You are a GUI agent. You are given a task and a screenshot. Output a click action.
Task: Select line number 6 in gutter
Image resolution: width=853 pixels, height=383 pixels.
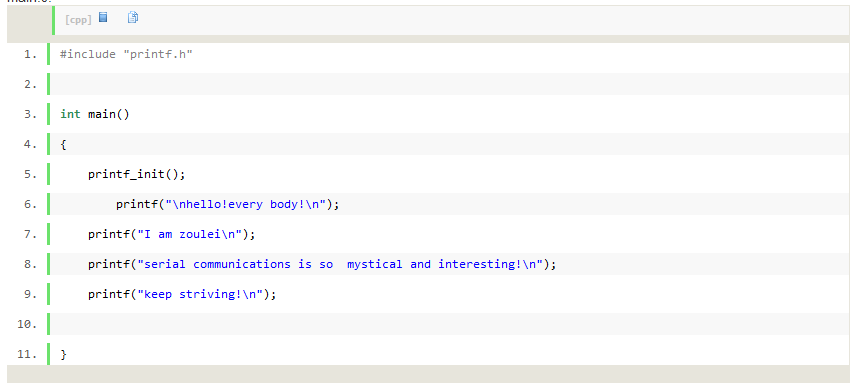tap(30, 205)
